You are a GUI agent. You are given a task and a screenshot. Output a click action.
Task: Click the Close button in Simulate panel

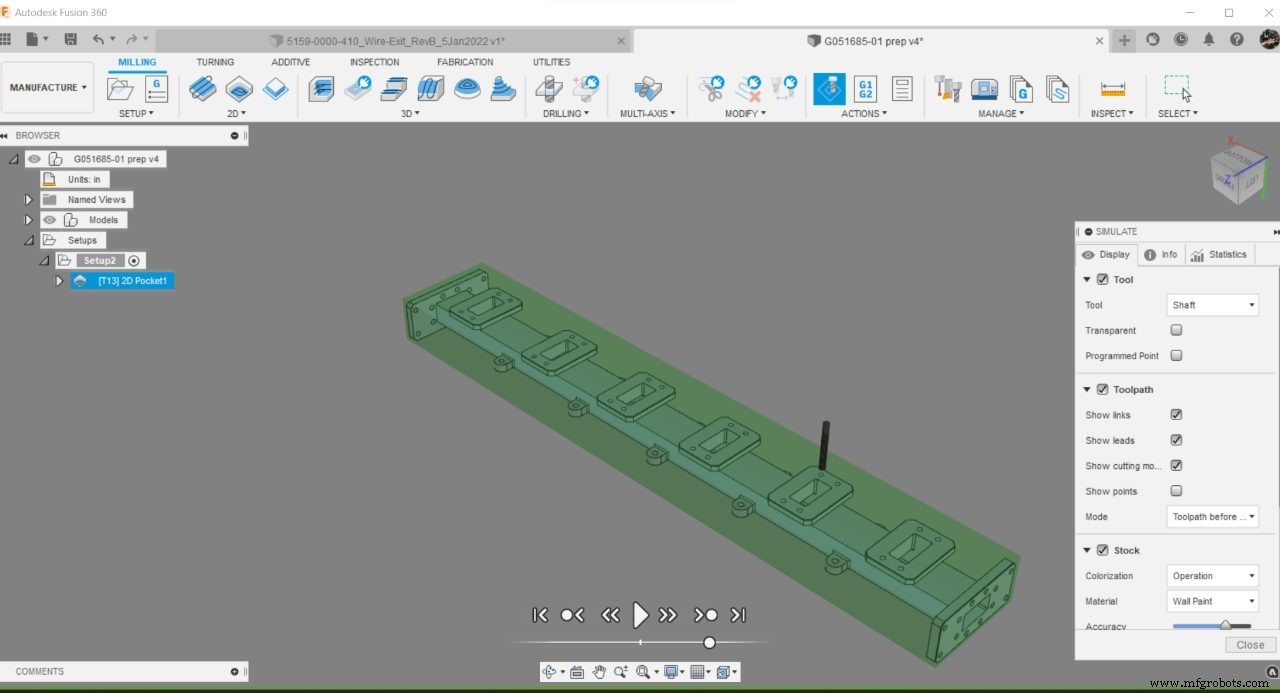coord(1249,645)
